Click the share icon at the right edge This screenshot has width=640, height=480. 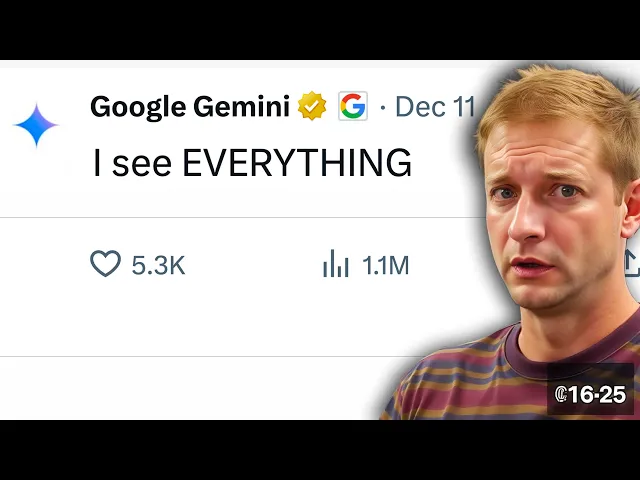tap(632, 264)
